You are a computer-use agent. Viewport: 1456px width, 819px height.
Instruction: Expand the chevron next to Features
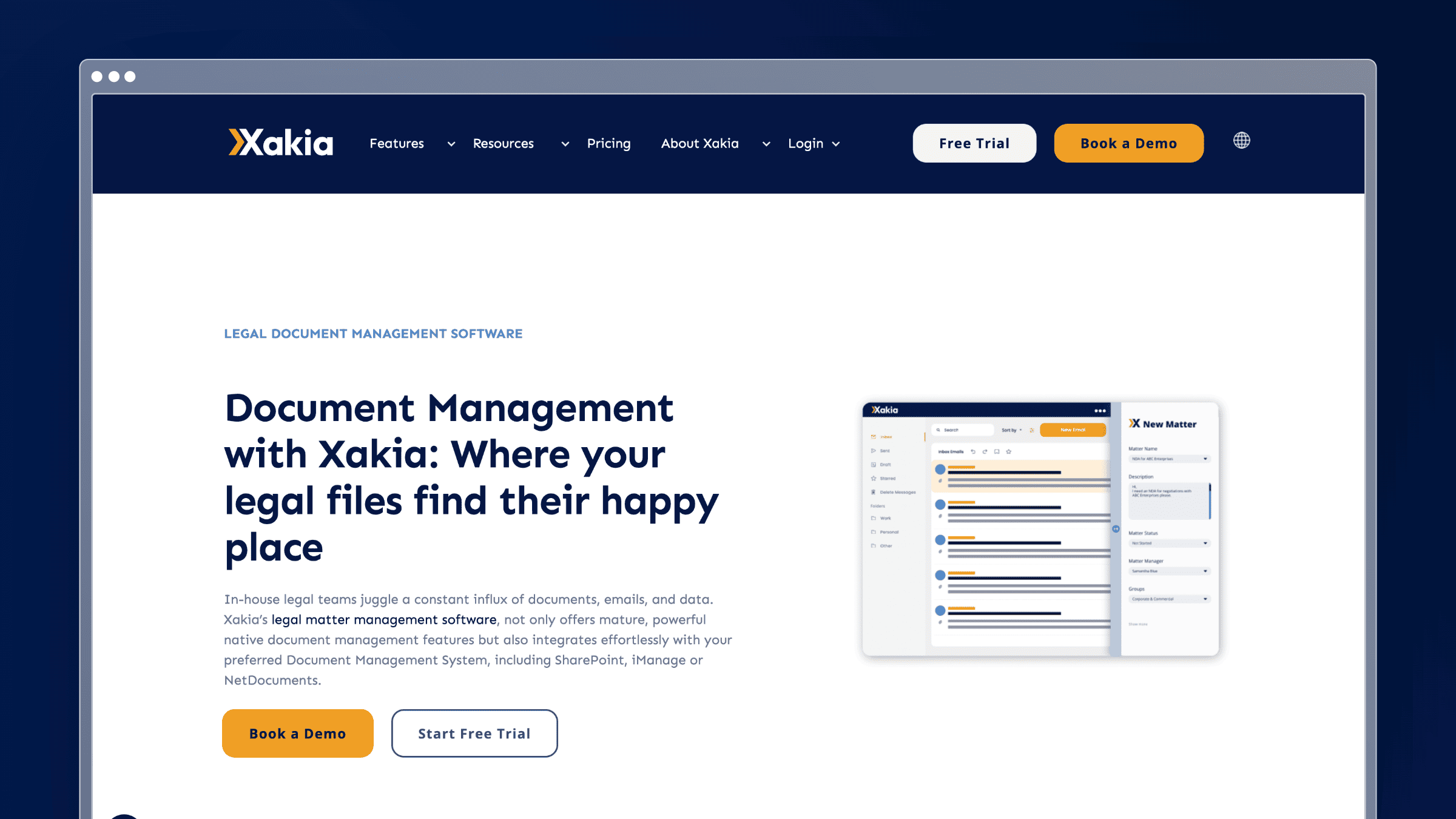click(451, 144)
